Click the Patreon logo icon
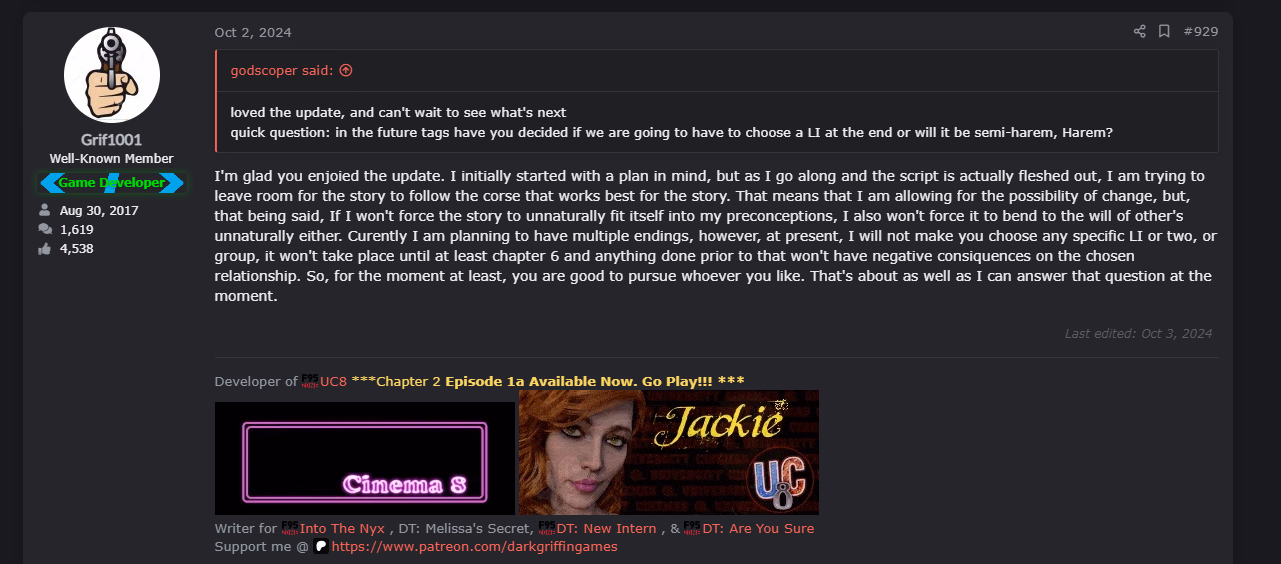This screenshot has height=564, width=1281. click(321, 546)
